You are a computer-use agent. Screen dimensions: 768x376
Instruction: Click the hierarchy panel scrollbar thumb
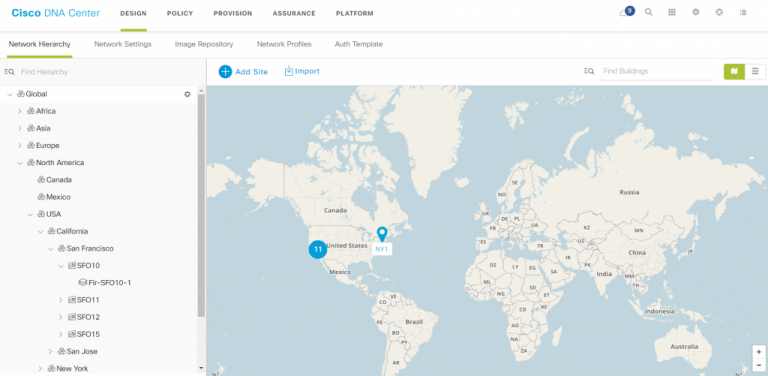click(201, 206)
